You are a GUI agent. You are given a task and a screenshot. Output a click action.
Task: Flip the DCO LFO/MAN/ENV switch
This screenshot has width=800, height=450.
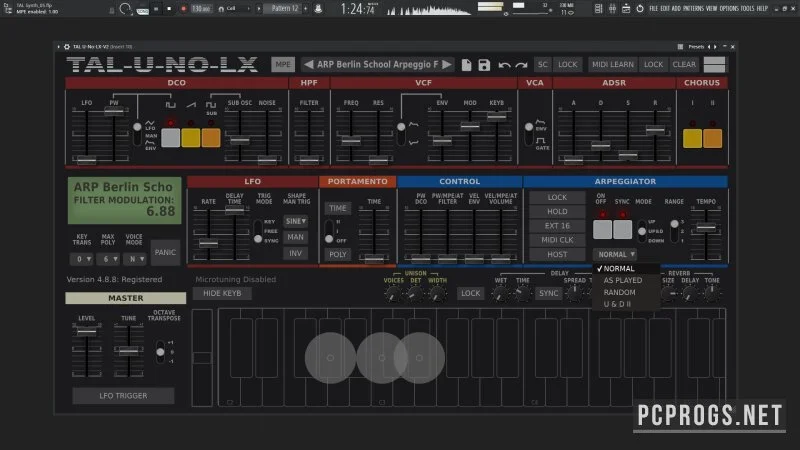pos(137,134)
